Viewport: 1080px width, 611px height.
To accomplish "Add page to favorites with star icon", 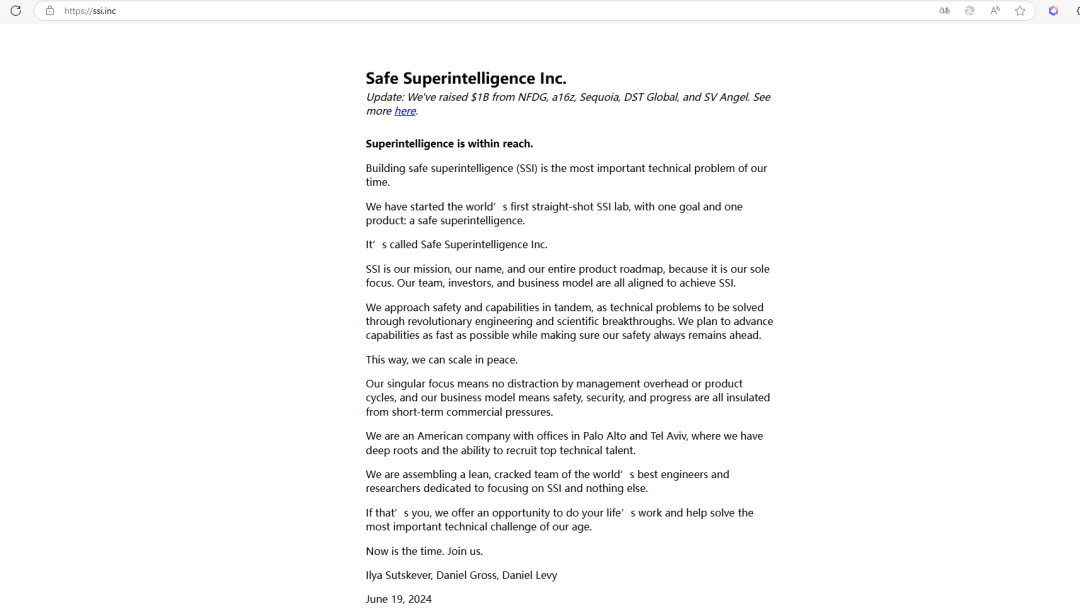I will (1020, 11).
